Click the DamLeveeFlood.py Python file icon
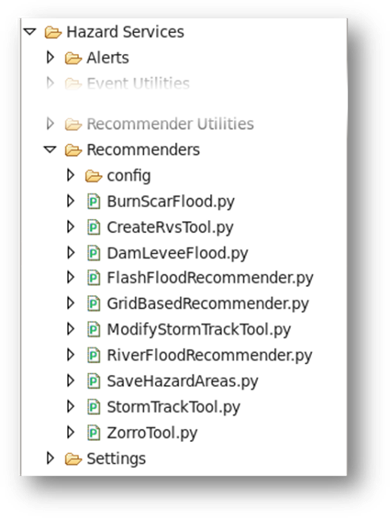The image size is (390, 518). pos(94,253)
